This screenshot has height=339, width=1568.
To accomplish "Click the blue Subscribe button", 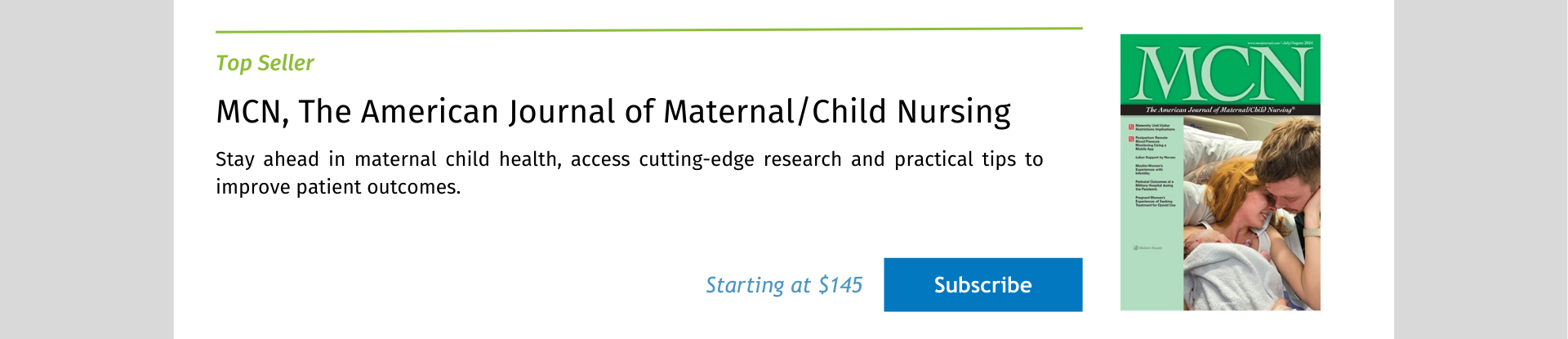I will tap(982, 284).
